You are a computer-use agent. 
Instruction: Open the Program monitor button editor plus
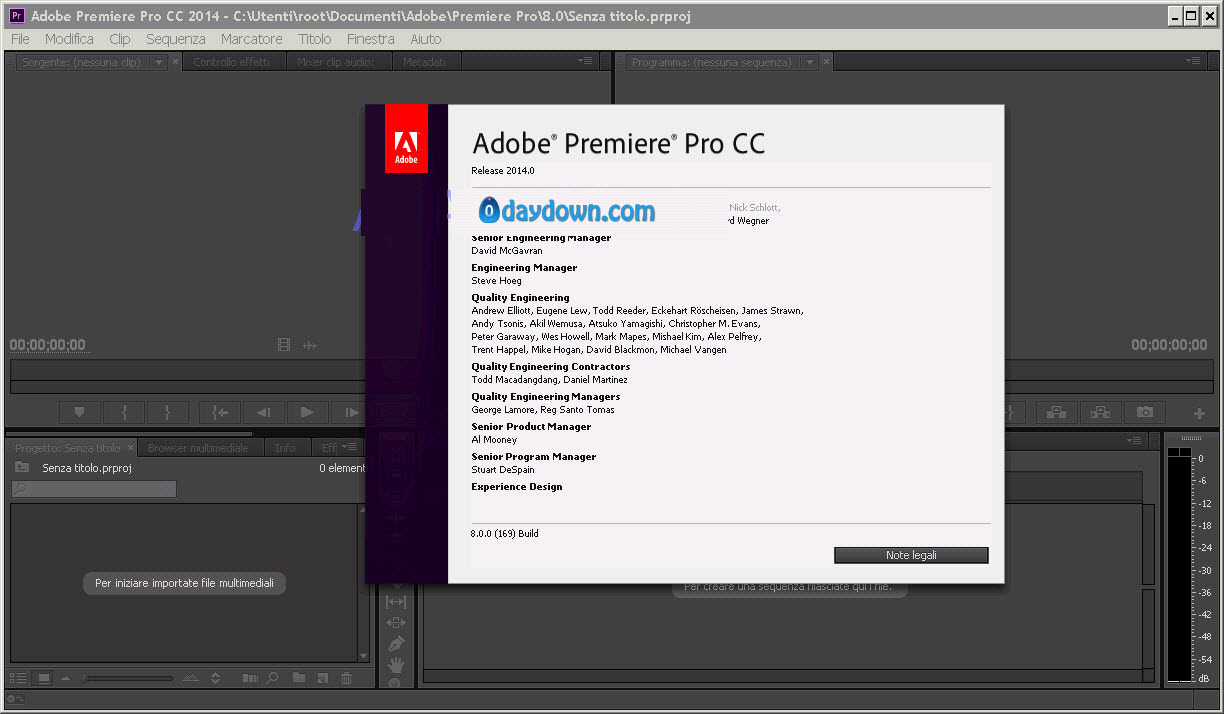1200,413
